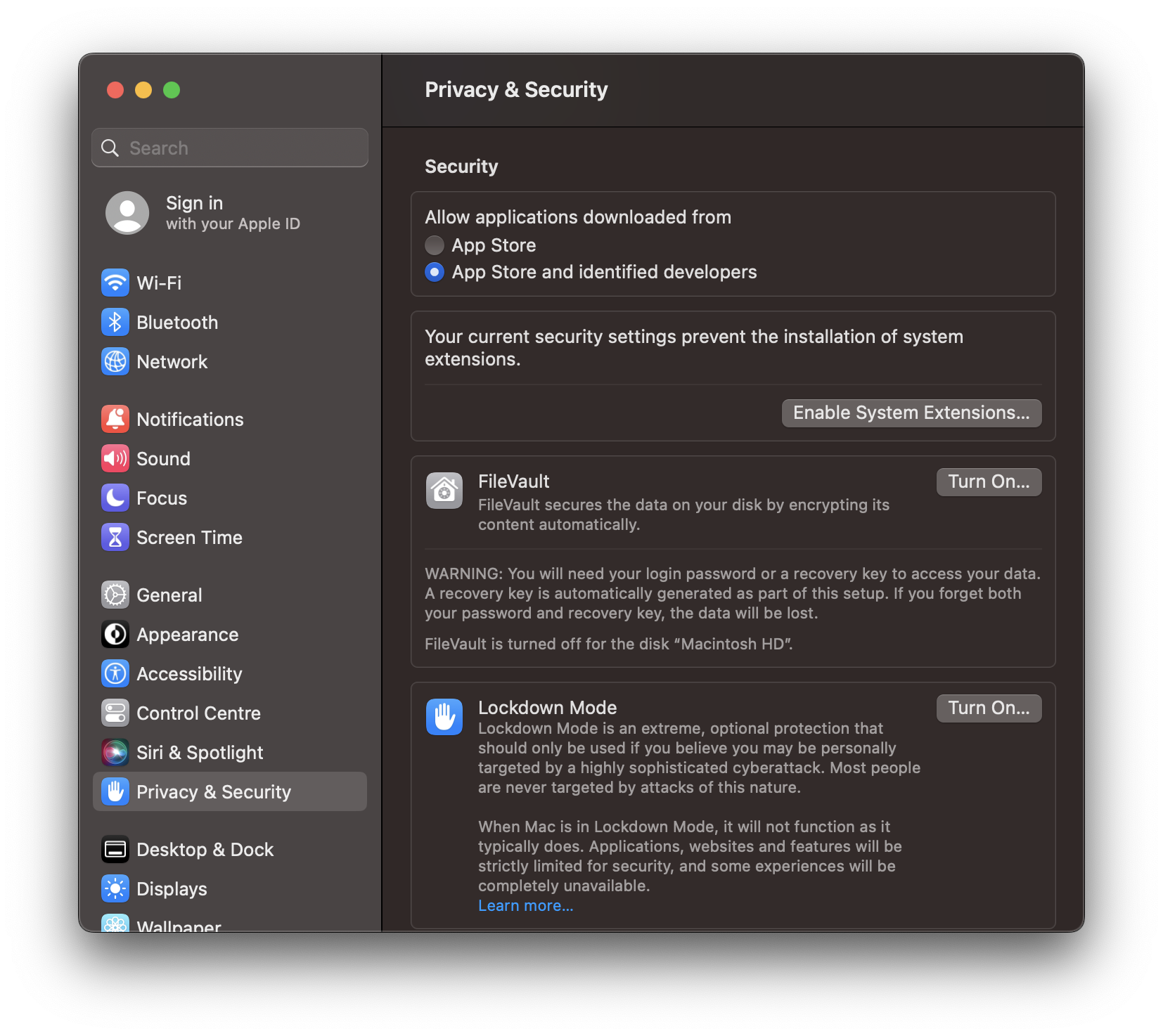Turn on Lockdown Mode

point(989,708)
